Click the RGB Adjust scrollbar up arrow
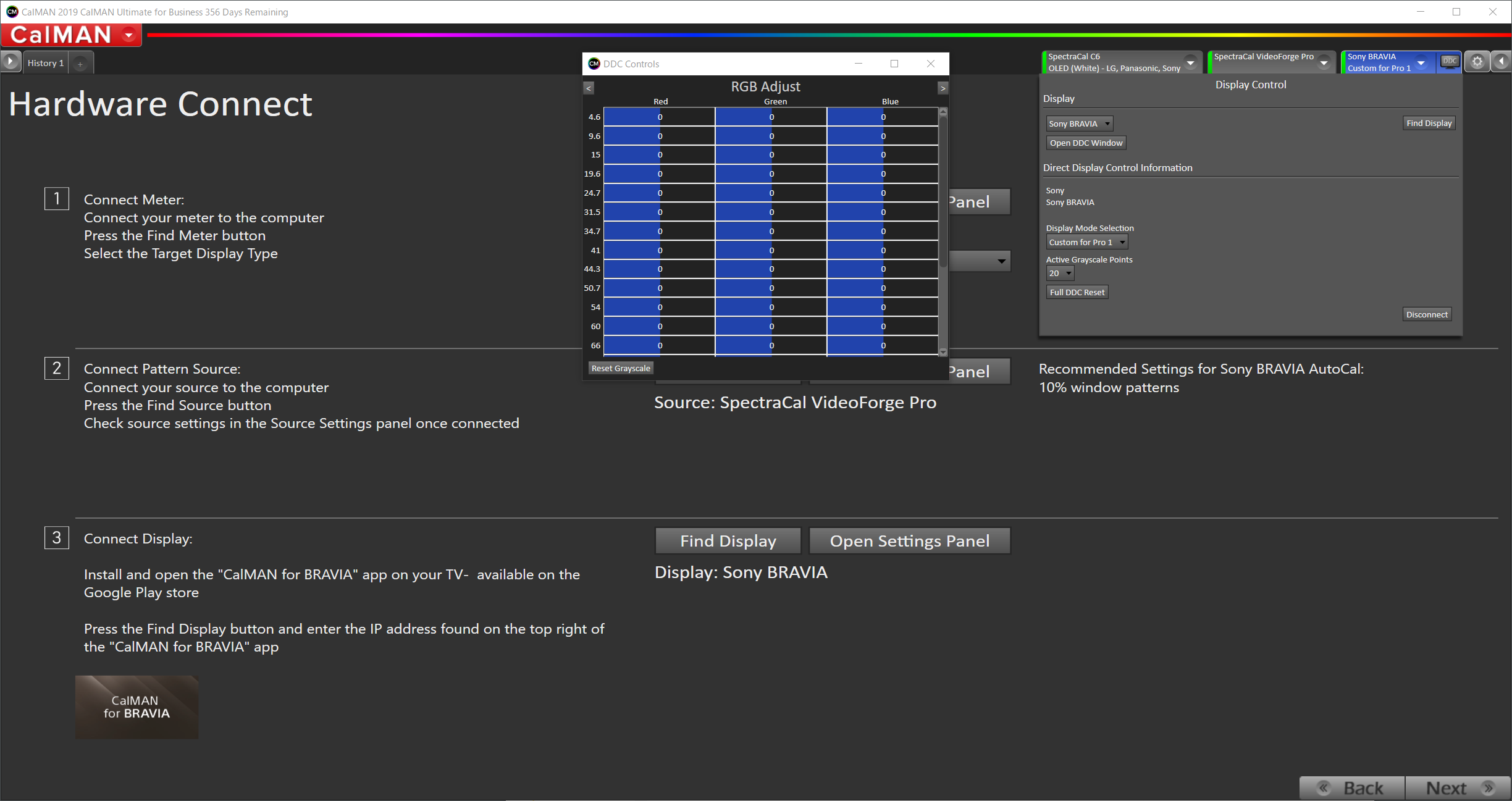 pyautogui.click(x=943, y=112)
